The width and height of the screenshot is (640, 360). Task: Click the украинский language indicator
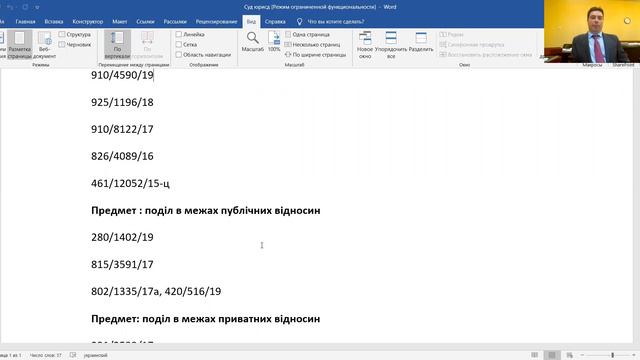[96, 355]
